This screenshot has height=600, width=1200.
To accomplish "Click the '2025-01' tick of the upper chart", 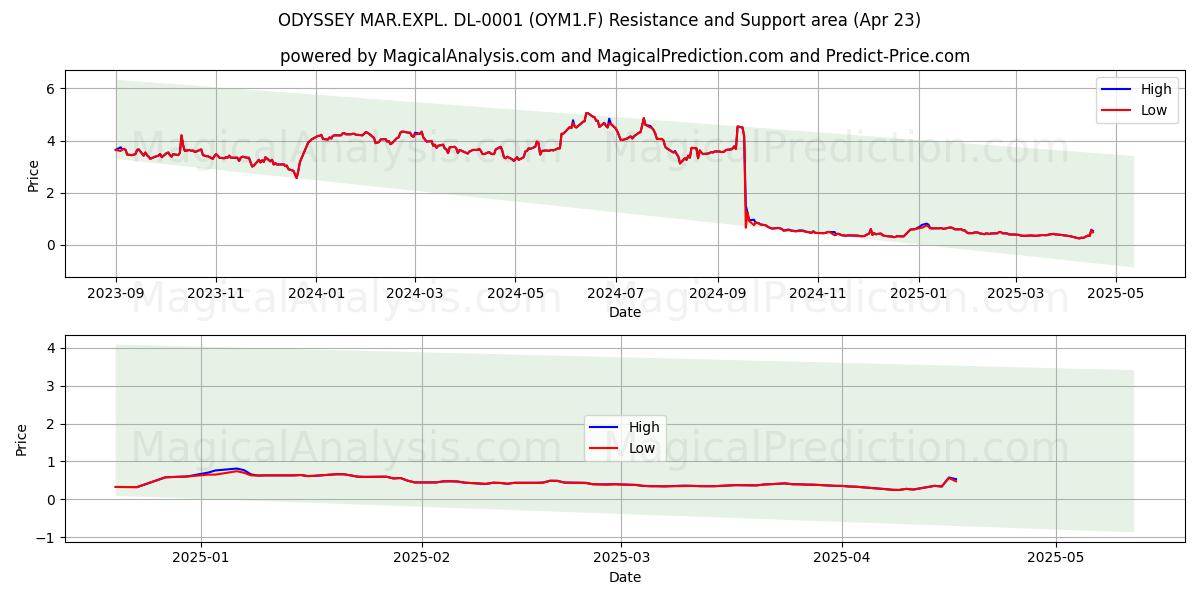I will [919, 294].
